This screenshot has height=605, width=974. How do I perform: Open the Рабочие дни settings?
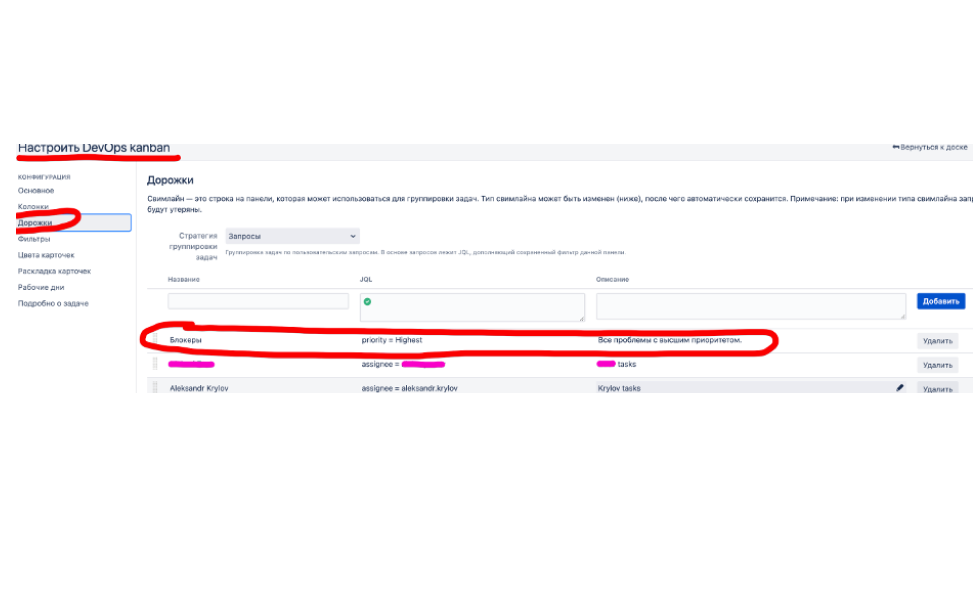click(41, 287)
